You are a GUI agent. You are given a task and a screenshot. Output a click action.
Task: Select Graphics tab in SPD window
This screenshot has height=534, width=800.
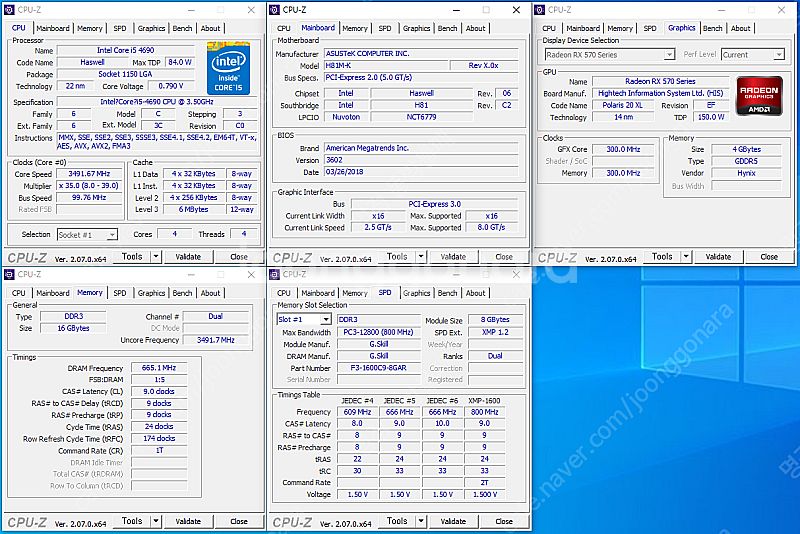point(416,293)
